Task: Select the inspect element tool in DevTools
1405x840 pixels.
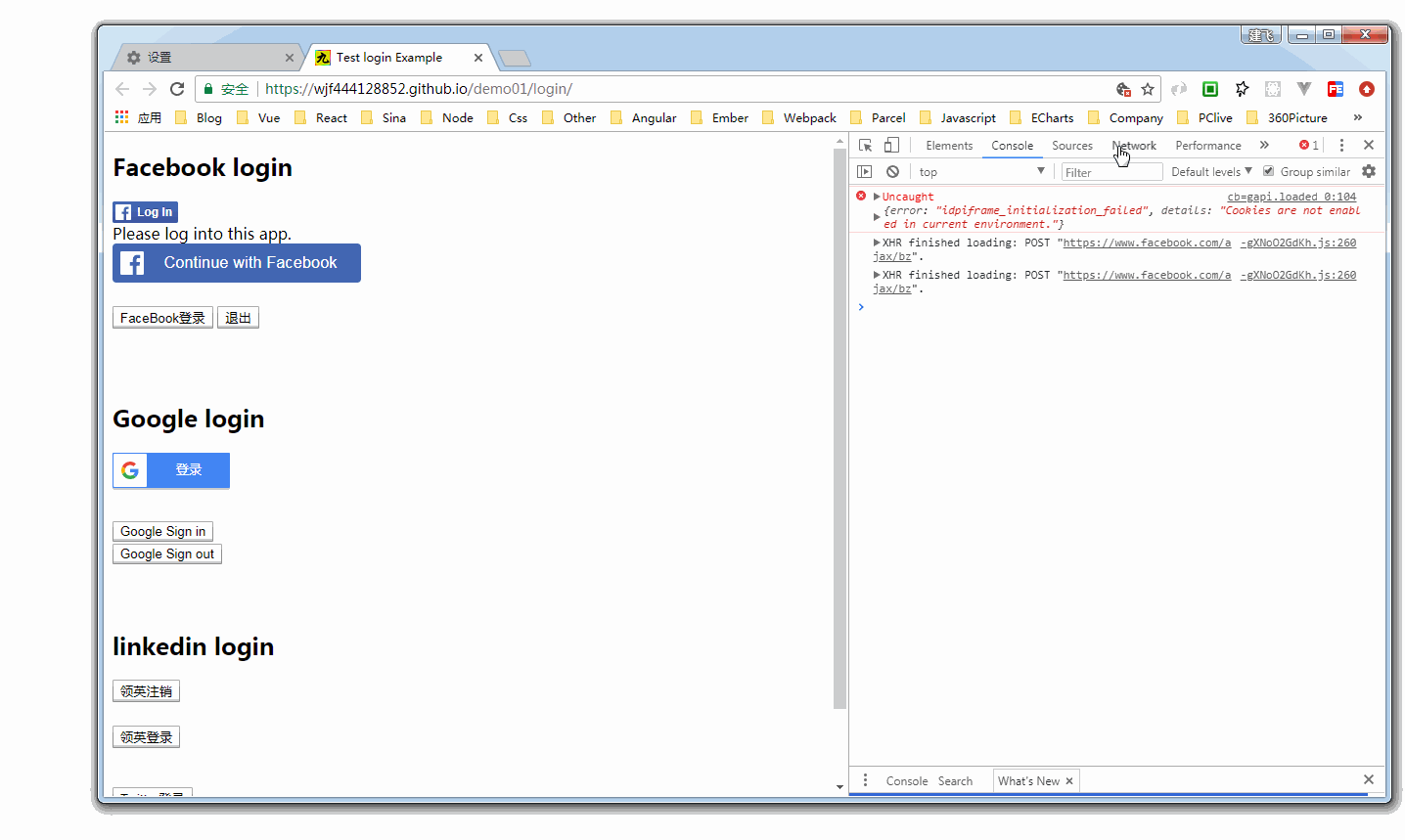Action: pos(865,145)
